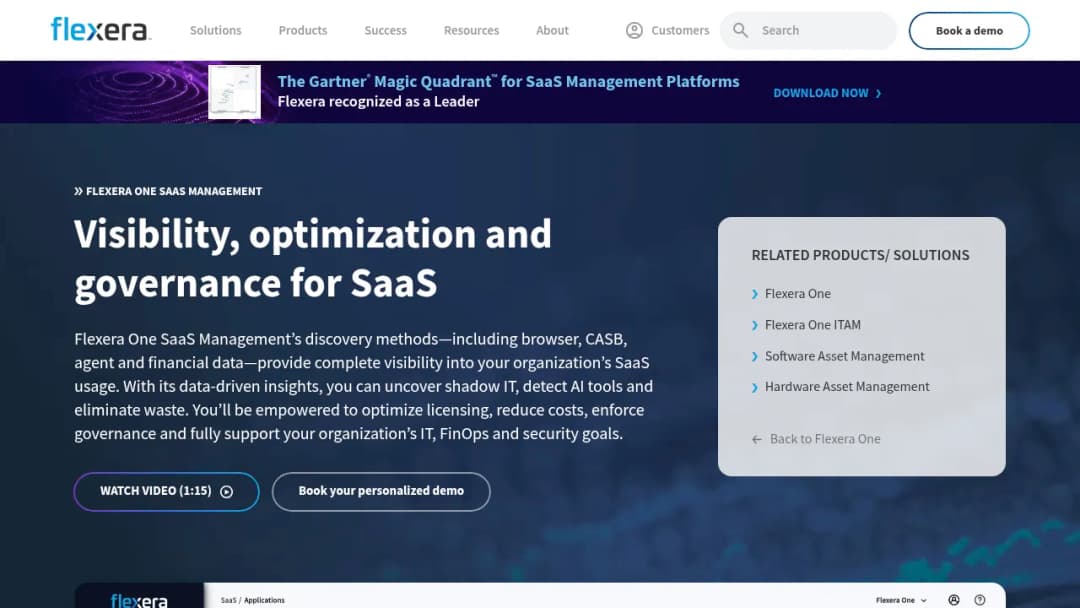Screen dimensions: 1080x608
Task: Go to Customers link in header
Action: (x=680, y=30)
